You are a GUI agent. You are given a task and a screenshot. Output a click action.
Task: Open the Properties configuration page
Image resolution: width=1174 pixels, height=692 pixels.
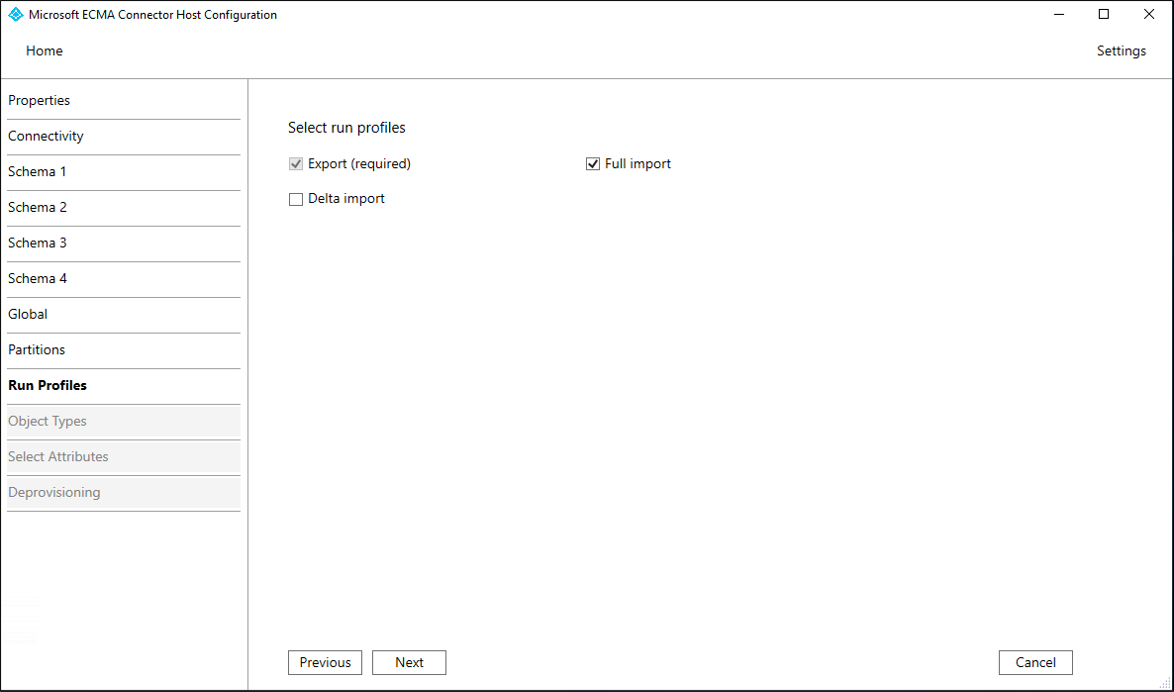39,100
